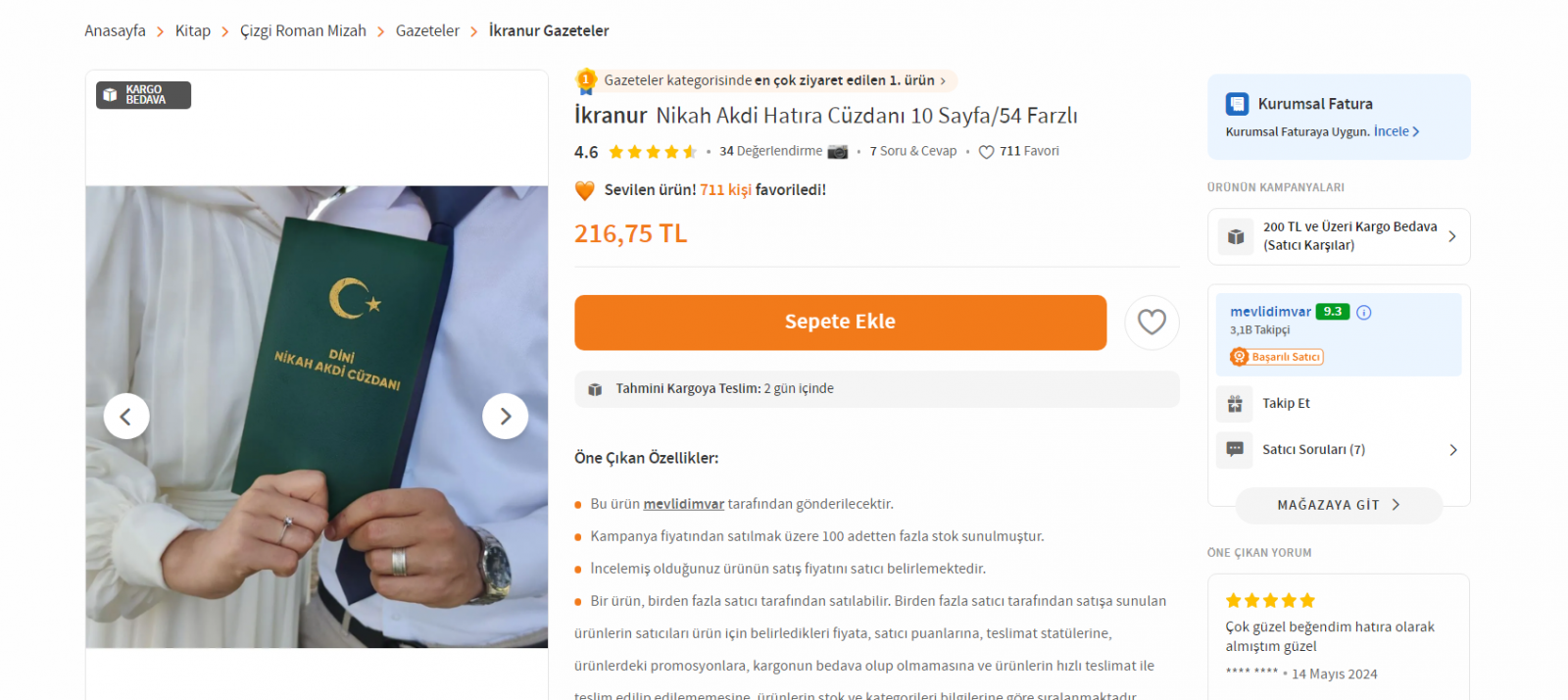Open the green Nikah Cüzdanı product photo
Viewport: 1568px width, 700px height.
pyautogui.click(x=317, y=417)
